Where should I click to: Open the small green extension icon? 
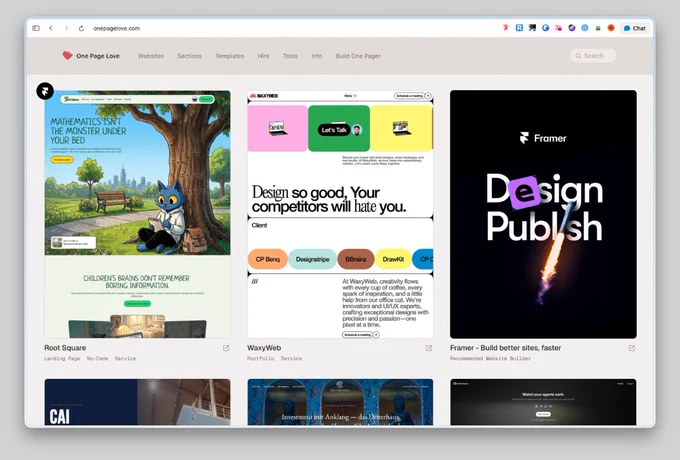click(x=598, y=28)
